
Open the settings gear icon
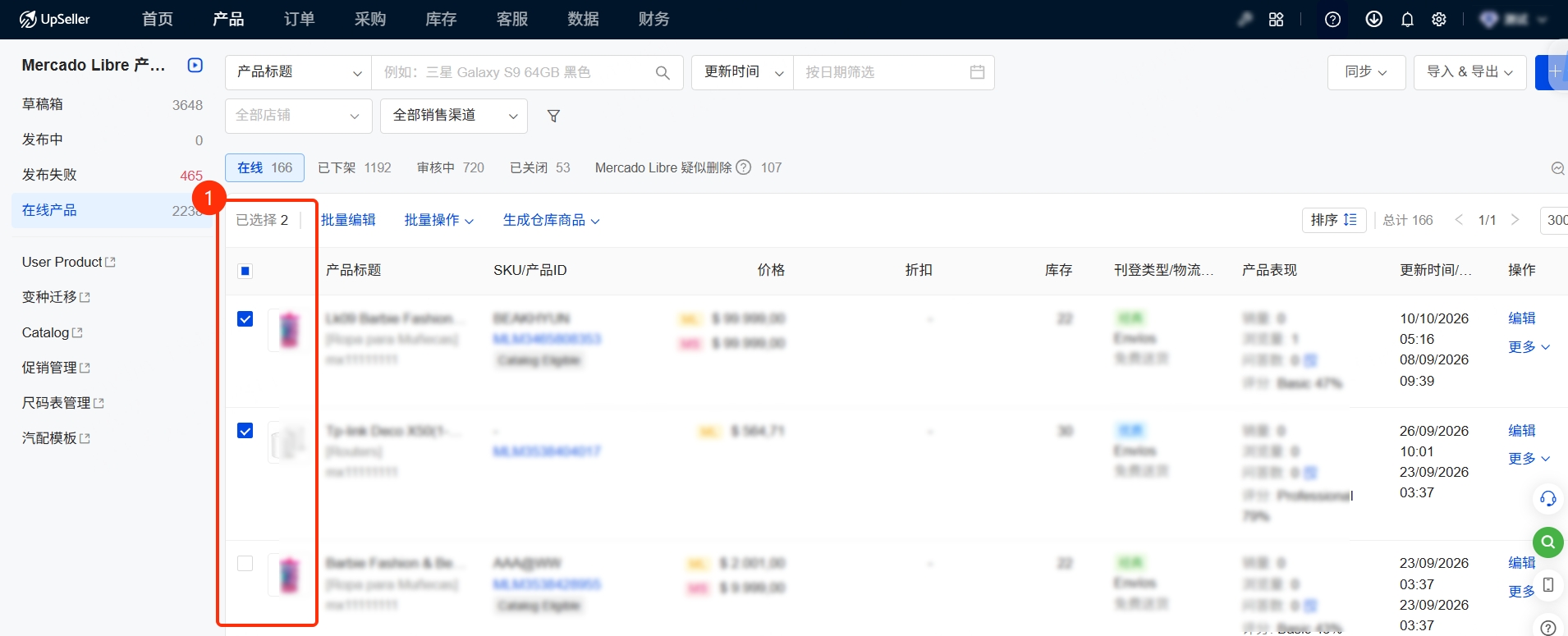tap(1439, 19)
